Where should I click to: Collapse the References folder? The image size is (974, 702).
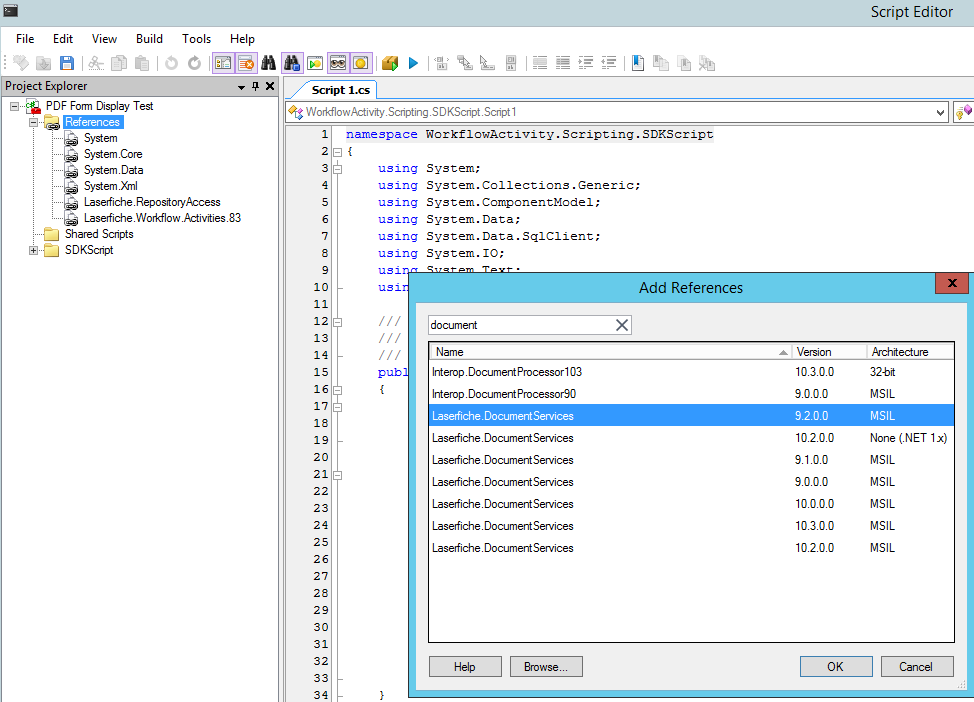pyautogui.click(x=34, y=122)
